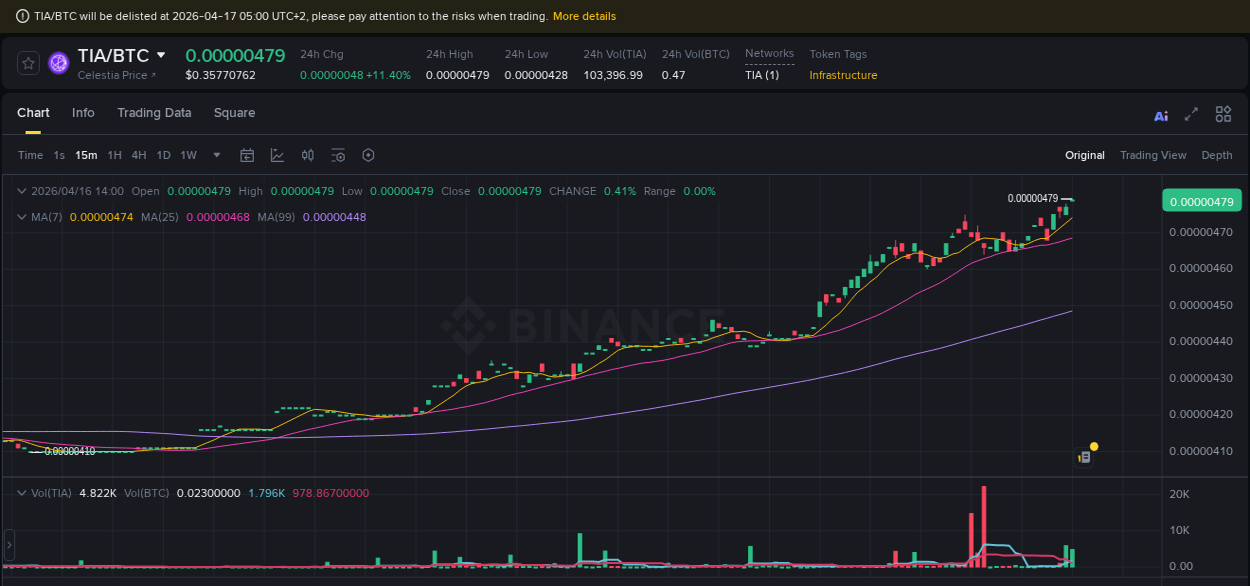Select the 15m interval

click(x=86, y=155)
